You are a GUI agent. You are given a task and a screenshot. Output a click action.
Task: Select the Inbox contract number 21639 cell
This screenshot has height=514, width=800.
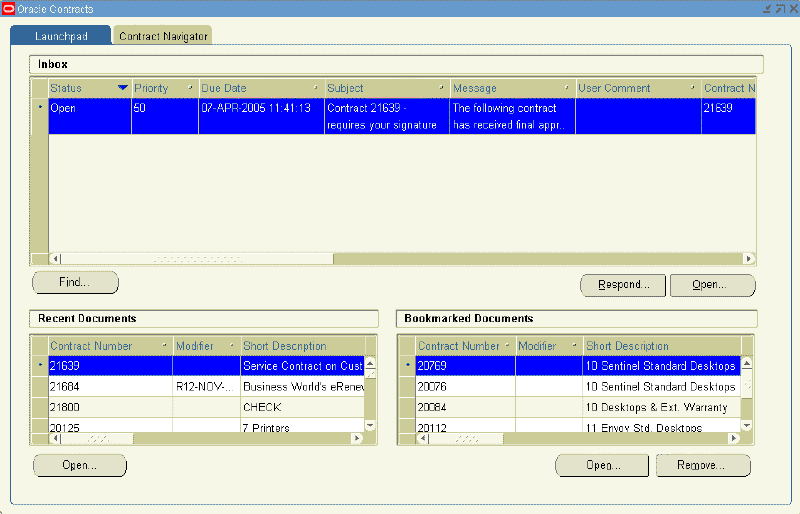pyautogui.click(x=729, y=116)
